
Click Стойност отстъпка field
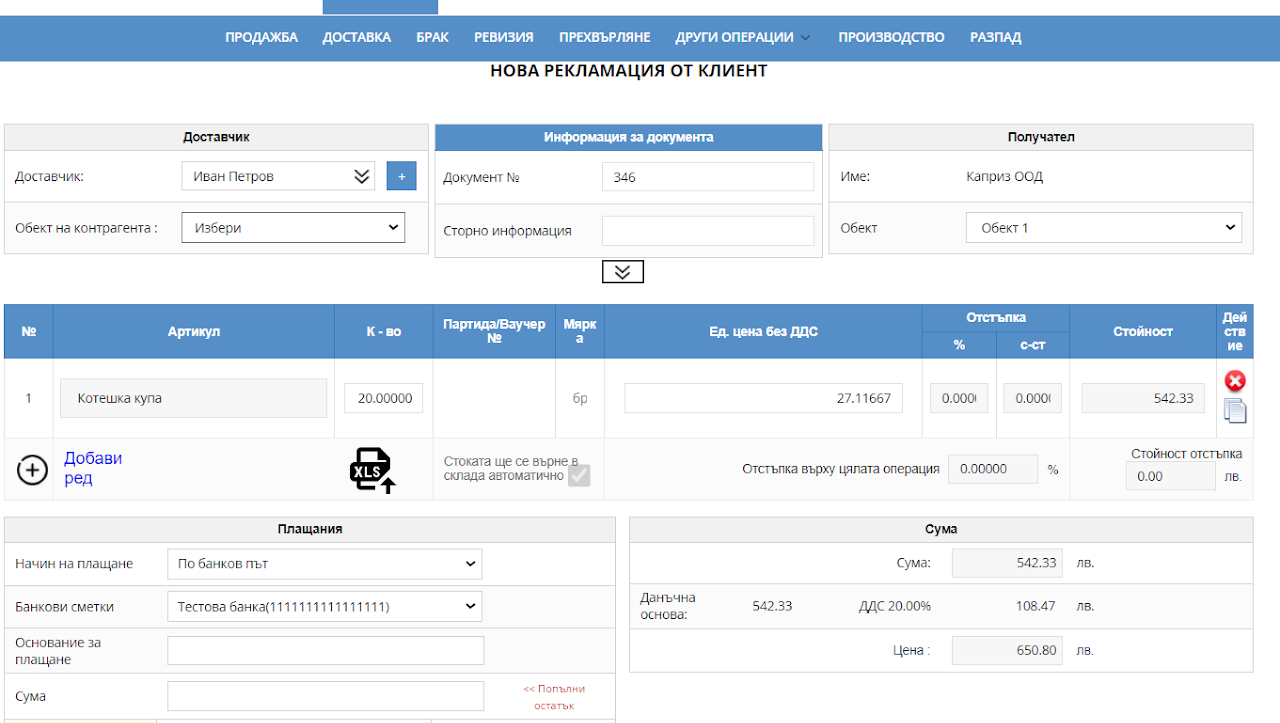pos(1171,476)
